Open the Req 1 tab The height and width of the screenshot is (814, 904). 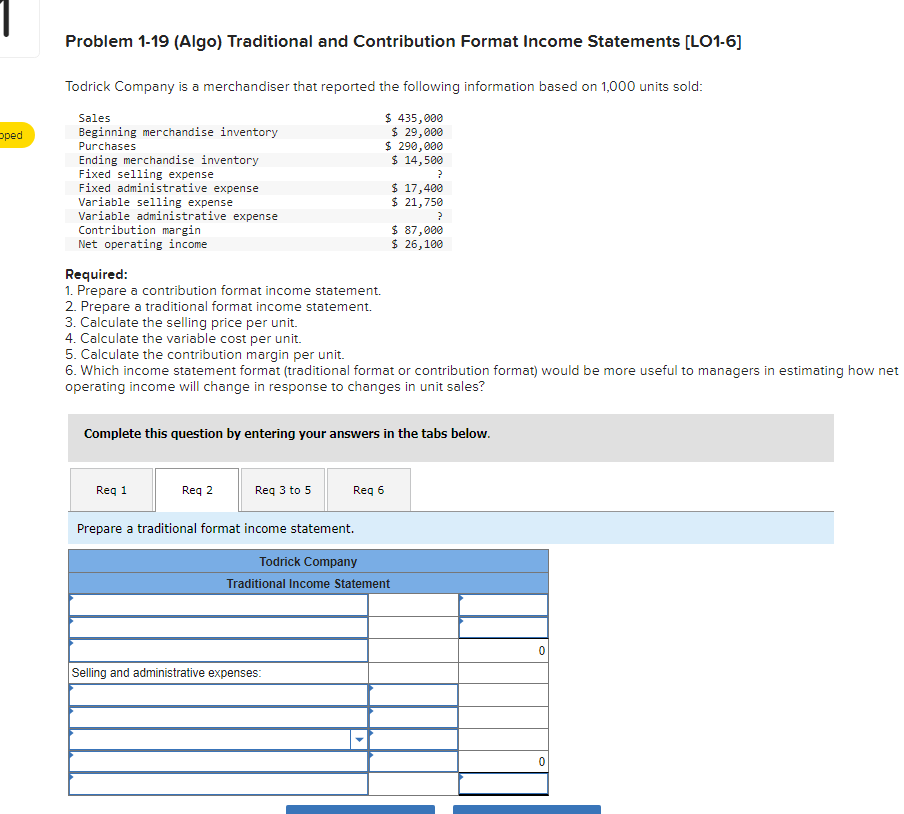(x=111, y=490)
